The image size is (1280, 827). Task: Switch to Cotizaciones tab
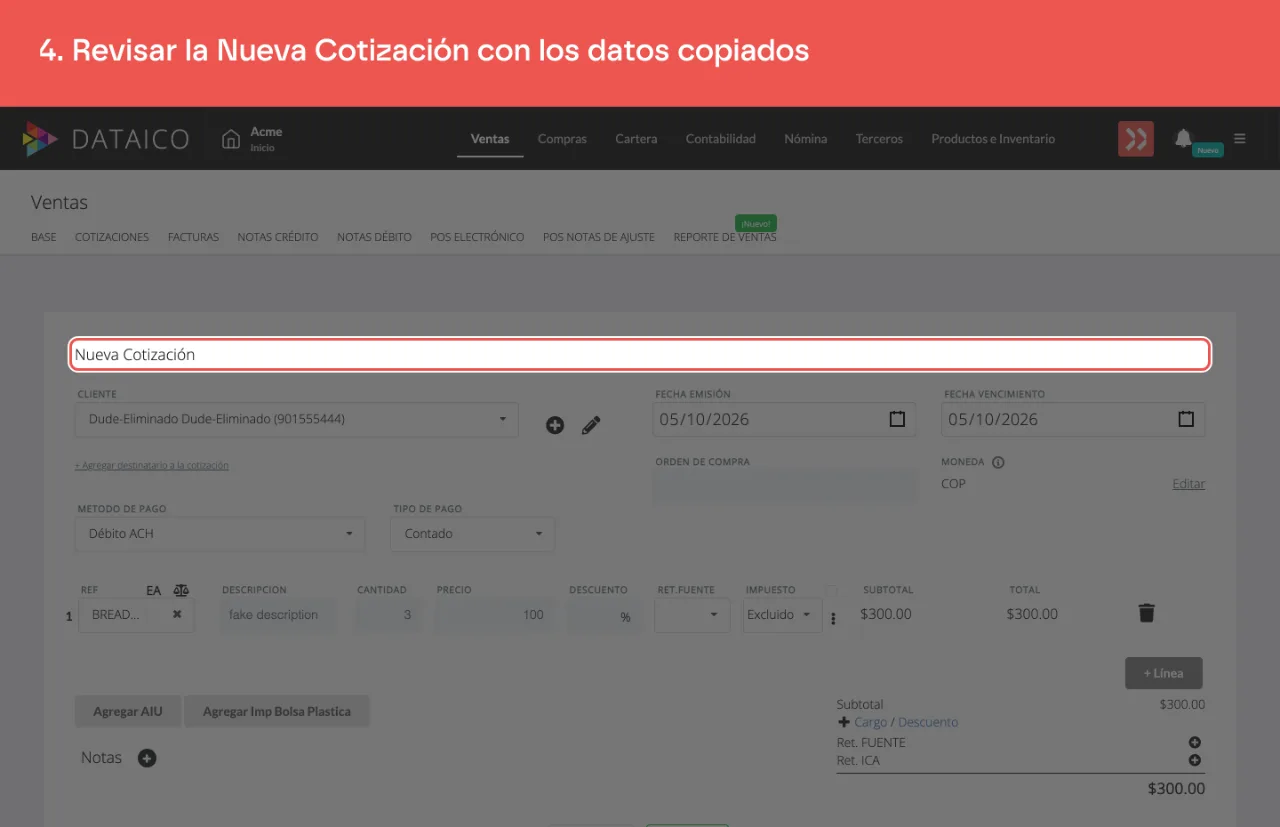(112, 237)
